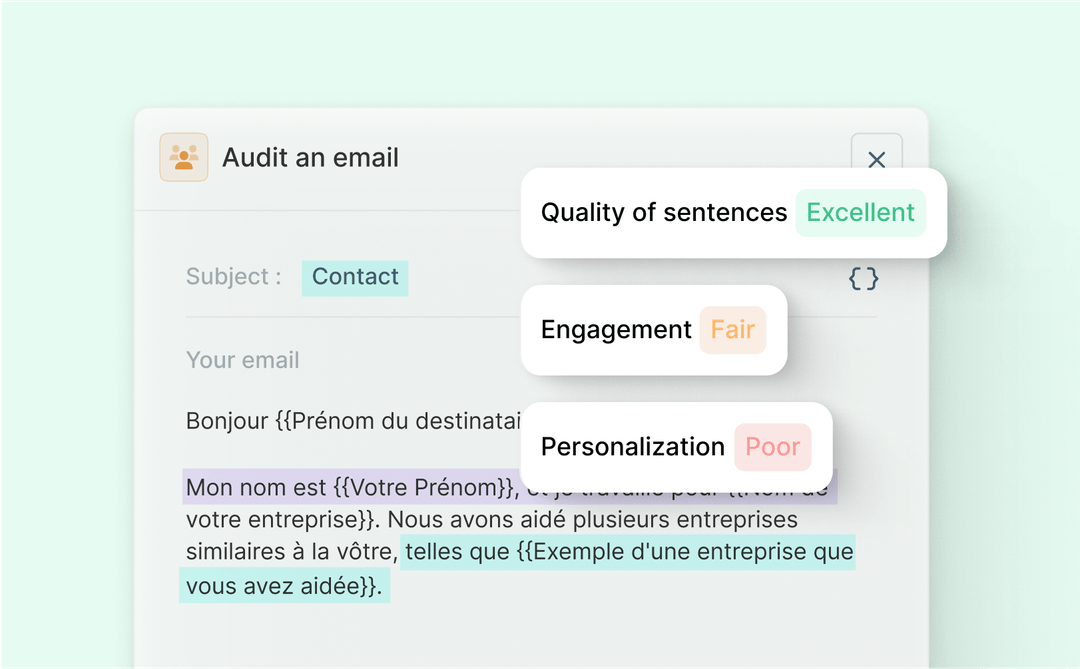Image resolution: width=1080 pixels, height=669 pixels.
Task: Click the highlighted vous avez aidée text
Action: pos(284,586)
